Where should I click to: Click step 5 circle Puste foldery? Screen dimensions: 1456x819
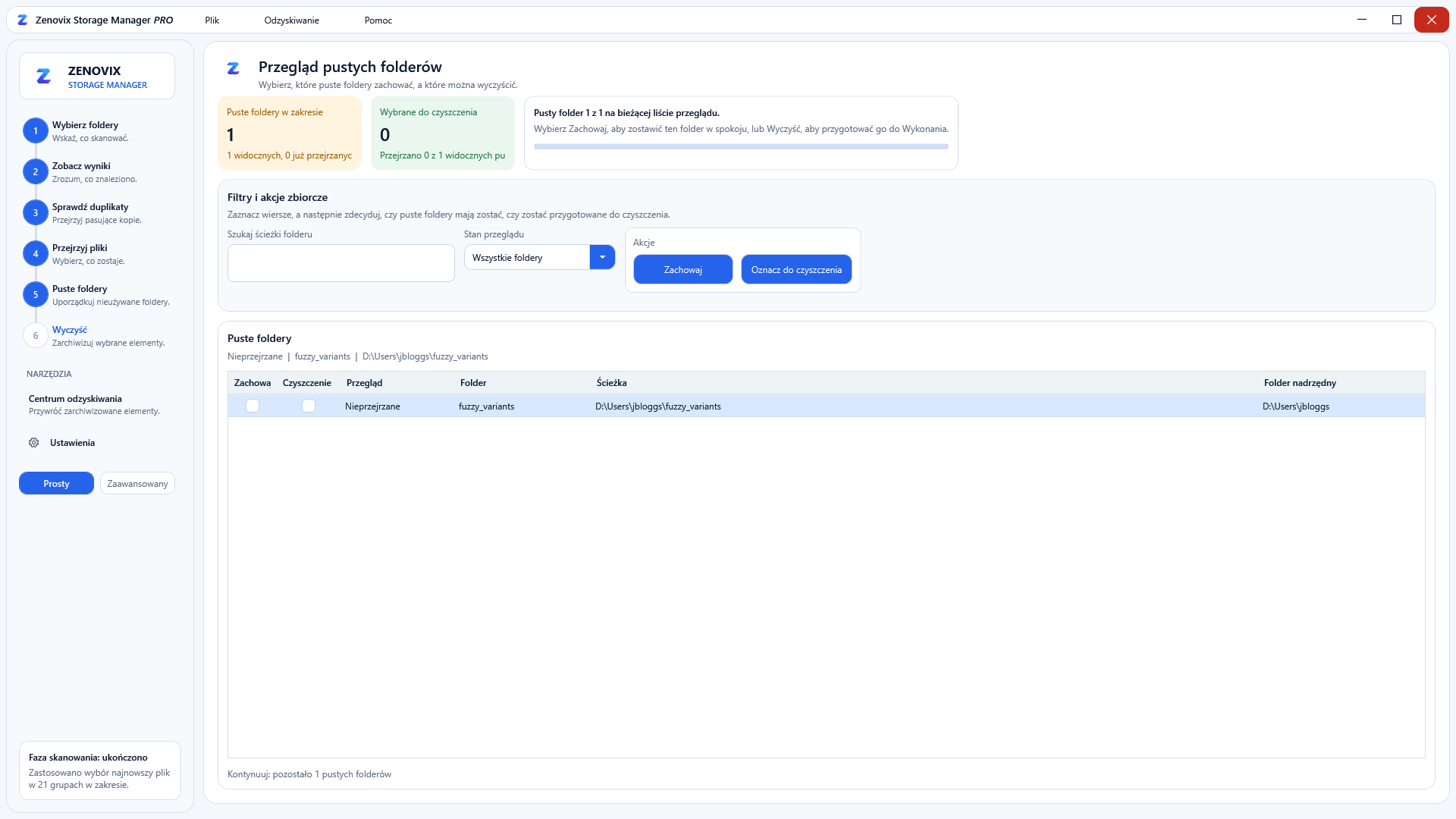click(35, 294)
